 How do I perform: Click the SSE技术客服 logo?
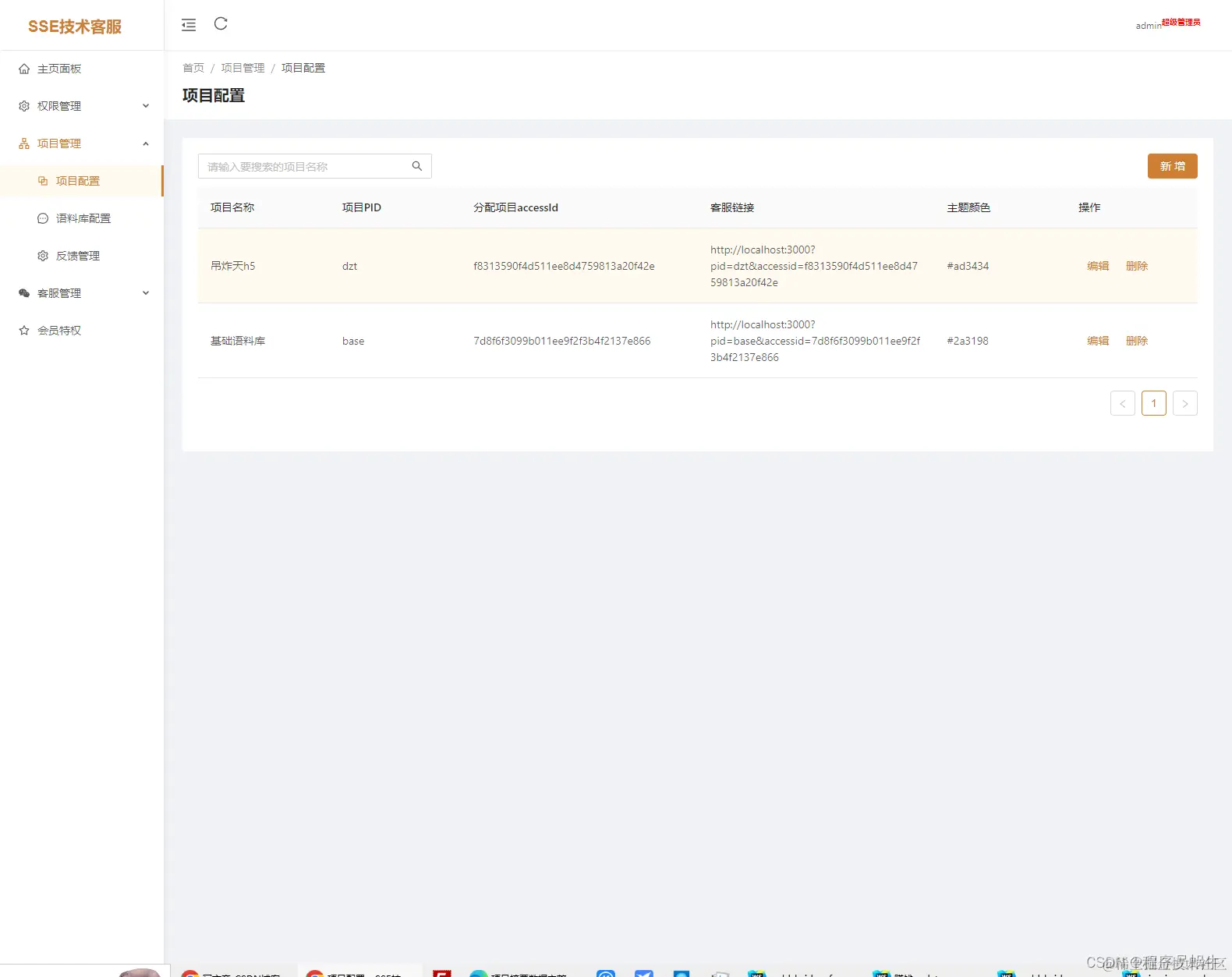pos(75,27)
